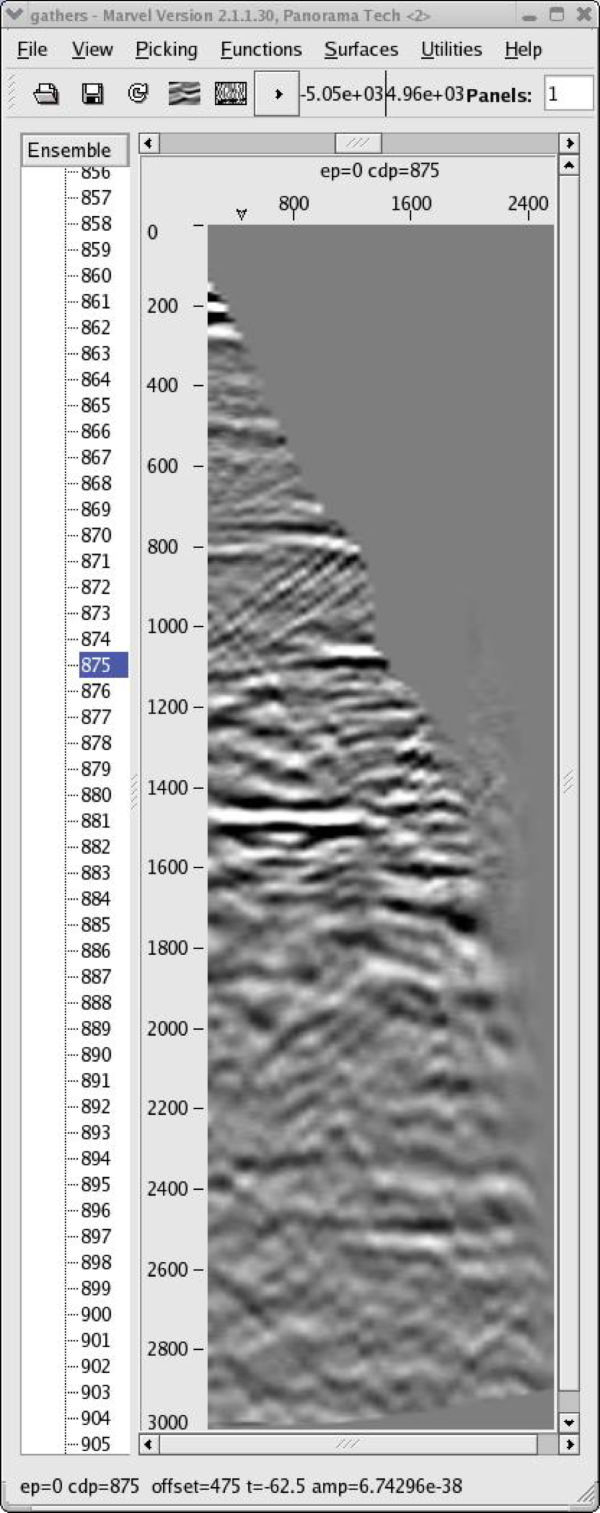Image resolution: width=600 pixels, height=1513 pixels.
Task: Select ensemble 880 in the list
Action: [96, 796]
